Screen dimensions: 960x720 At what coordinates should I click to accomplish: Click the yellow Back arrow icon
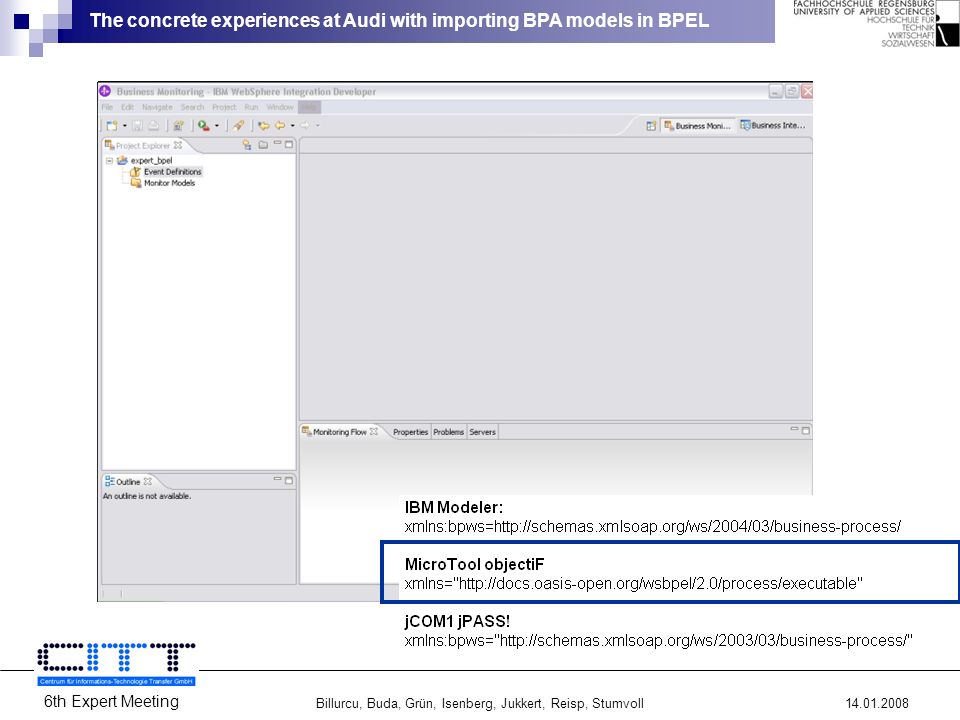(280, 126)
